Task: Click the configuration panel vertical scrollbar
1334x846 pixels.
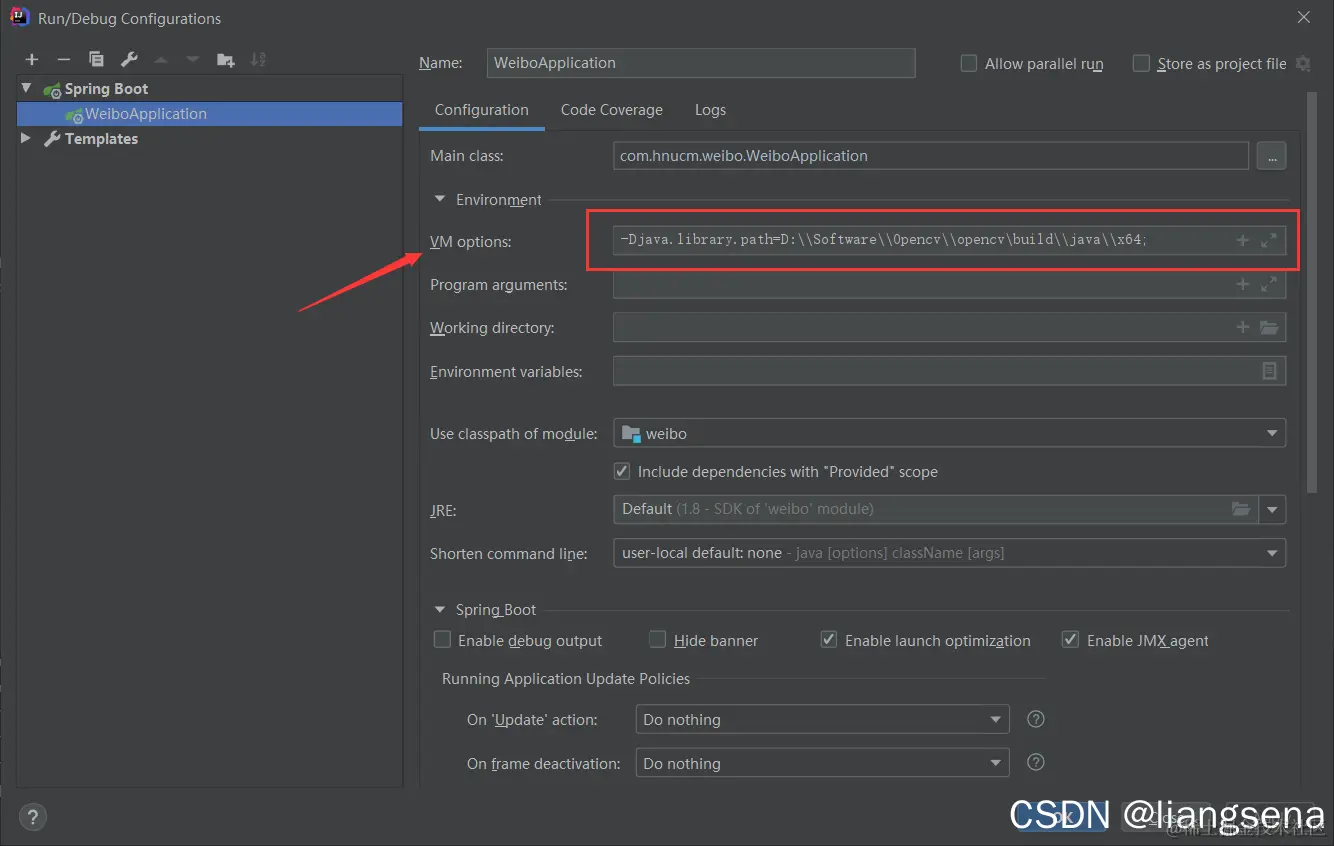Action: 1313,291
